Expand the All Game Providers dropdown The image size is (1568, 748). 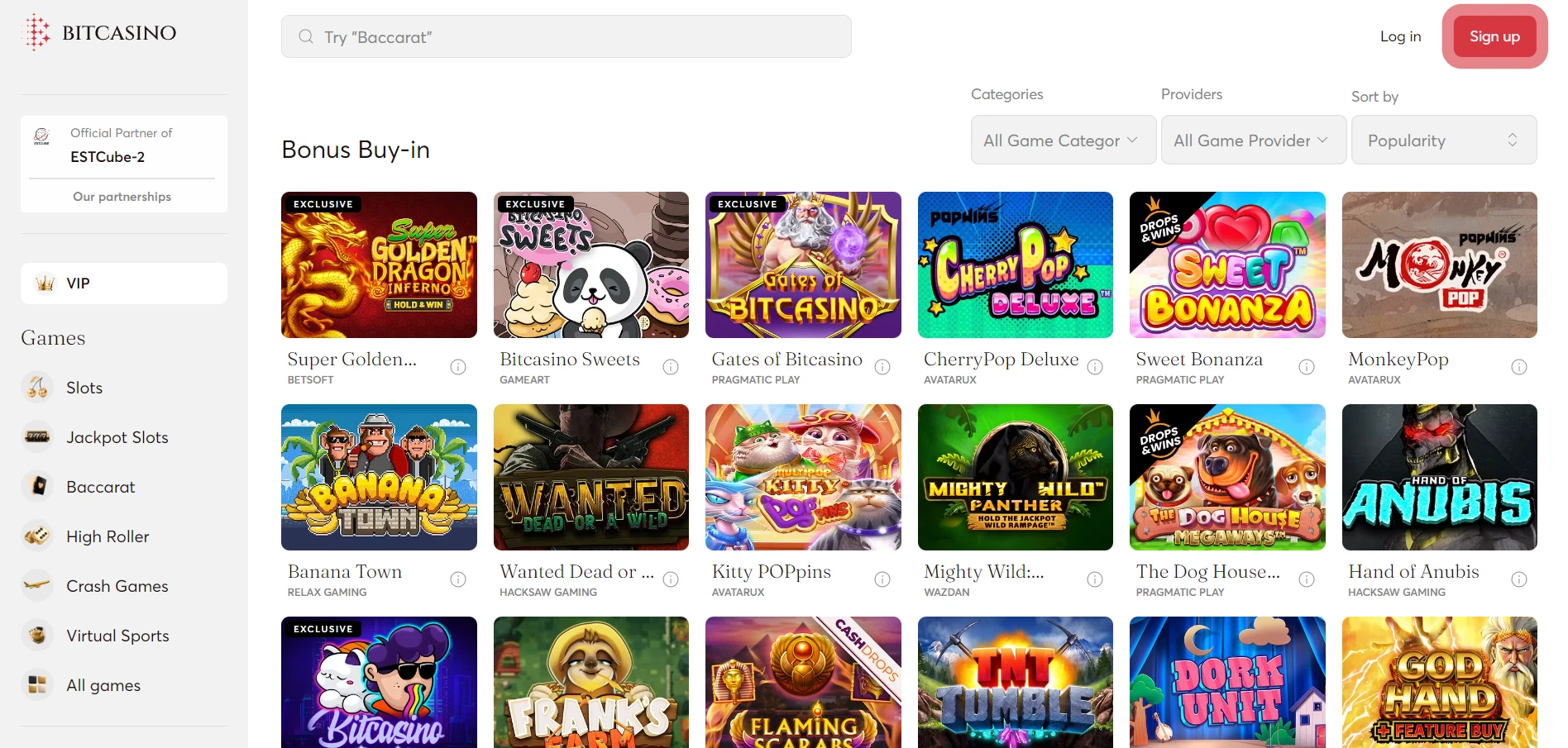click(1254, 141)
